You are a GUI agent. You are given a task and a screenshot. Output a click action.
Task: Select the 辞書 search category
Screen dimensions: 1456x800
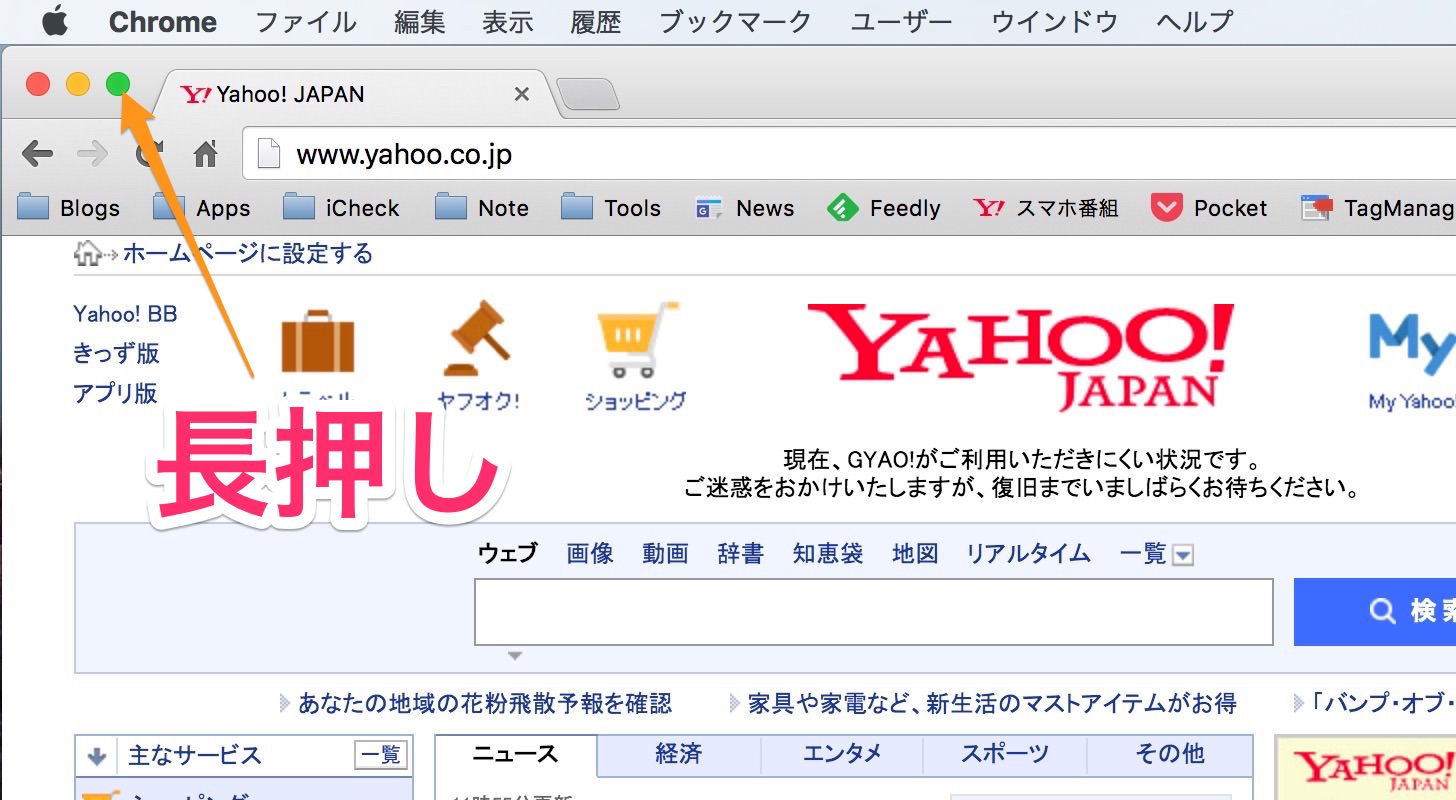tap(741, 553)
